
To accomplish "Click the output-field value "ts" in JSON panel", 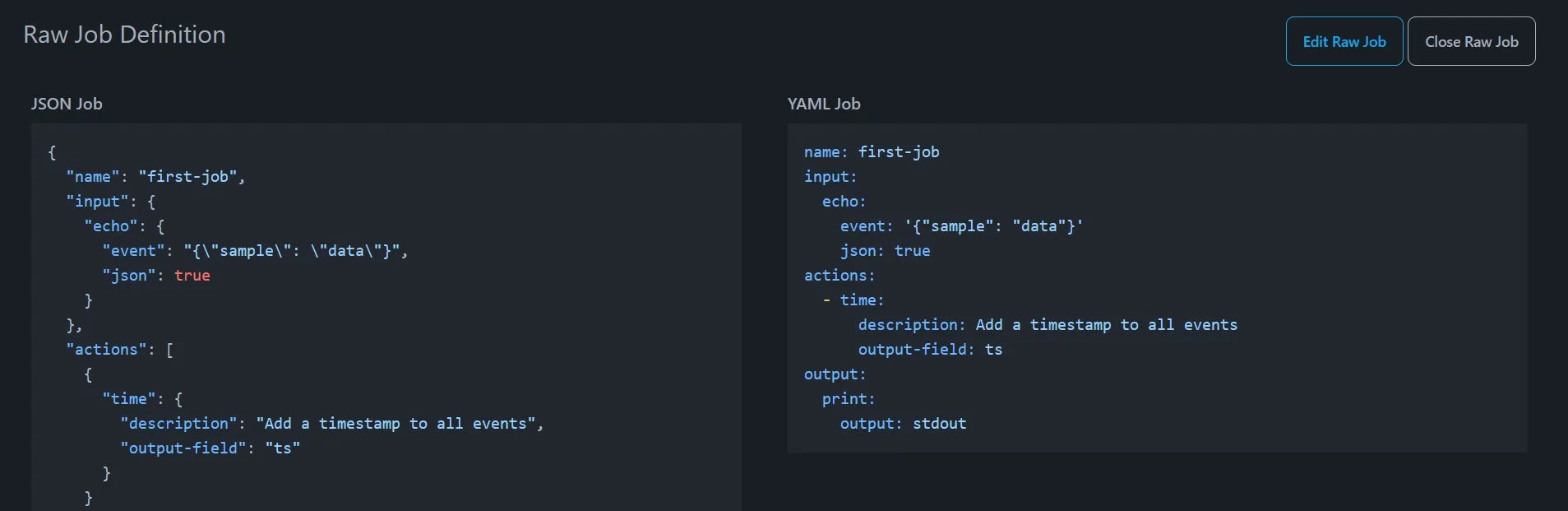I will [x=283, y=448].
